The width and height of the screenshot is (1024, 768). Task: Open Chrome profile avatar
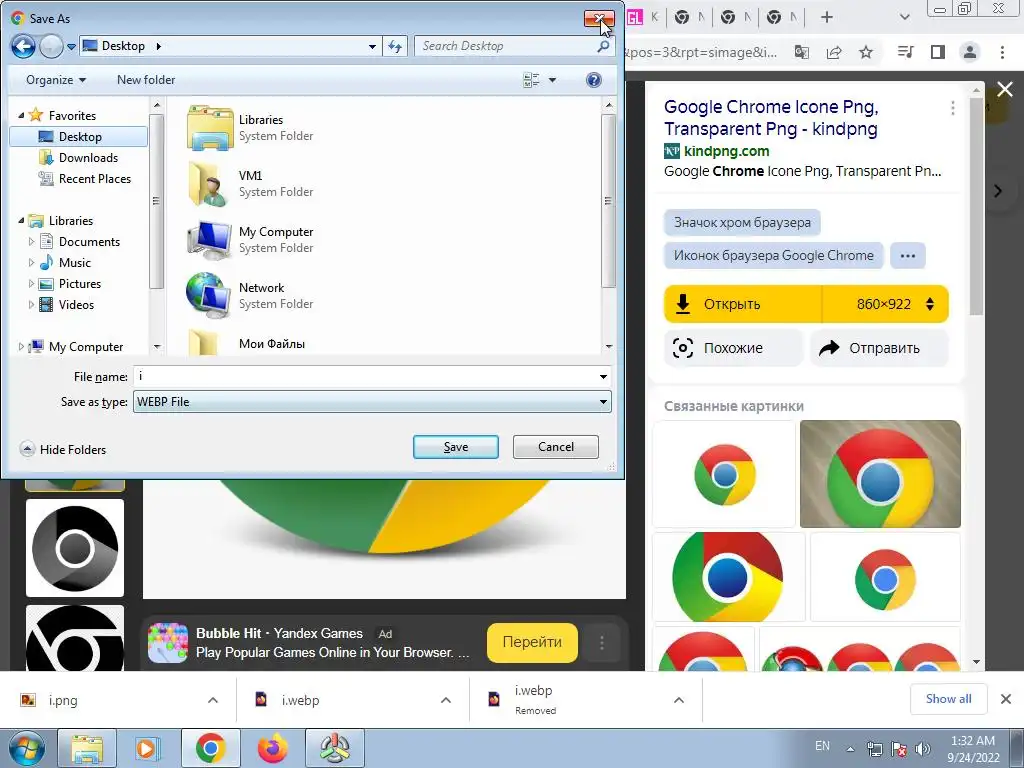970,52
